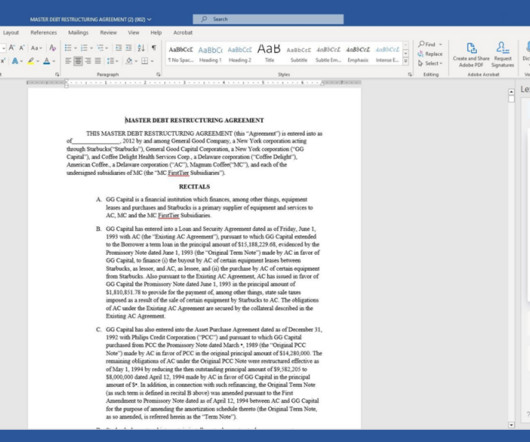This screenshot has width=530, height=442.
Task: Open the Change Case (Aa) menu
Action: point(36,48)
